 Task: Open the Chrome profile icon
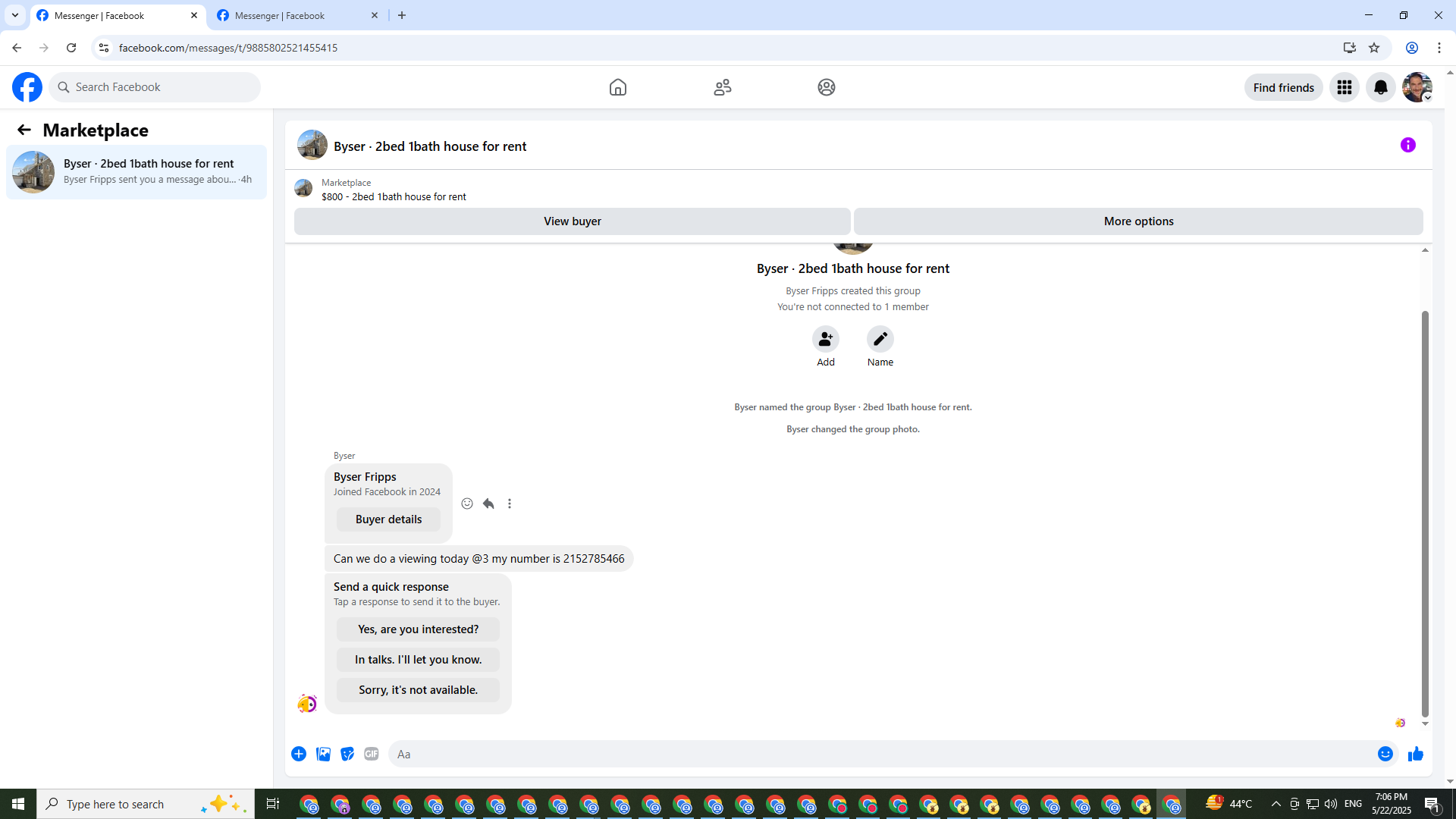point(1412,48)
